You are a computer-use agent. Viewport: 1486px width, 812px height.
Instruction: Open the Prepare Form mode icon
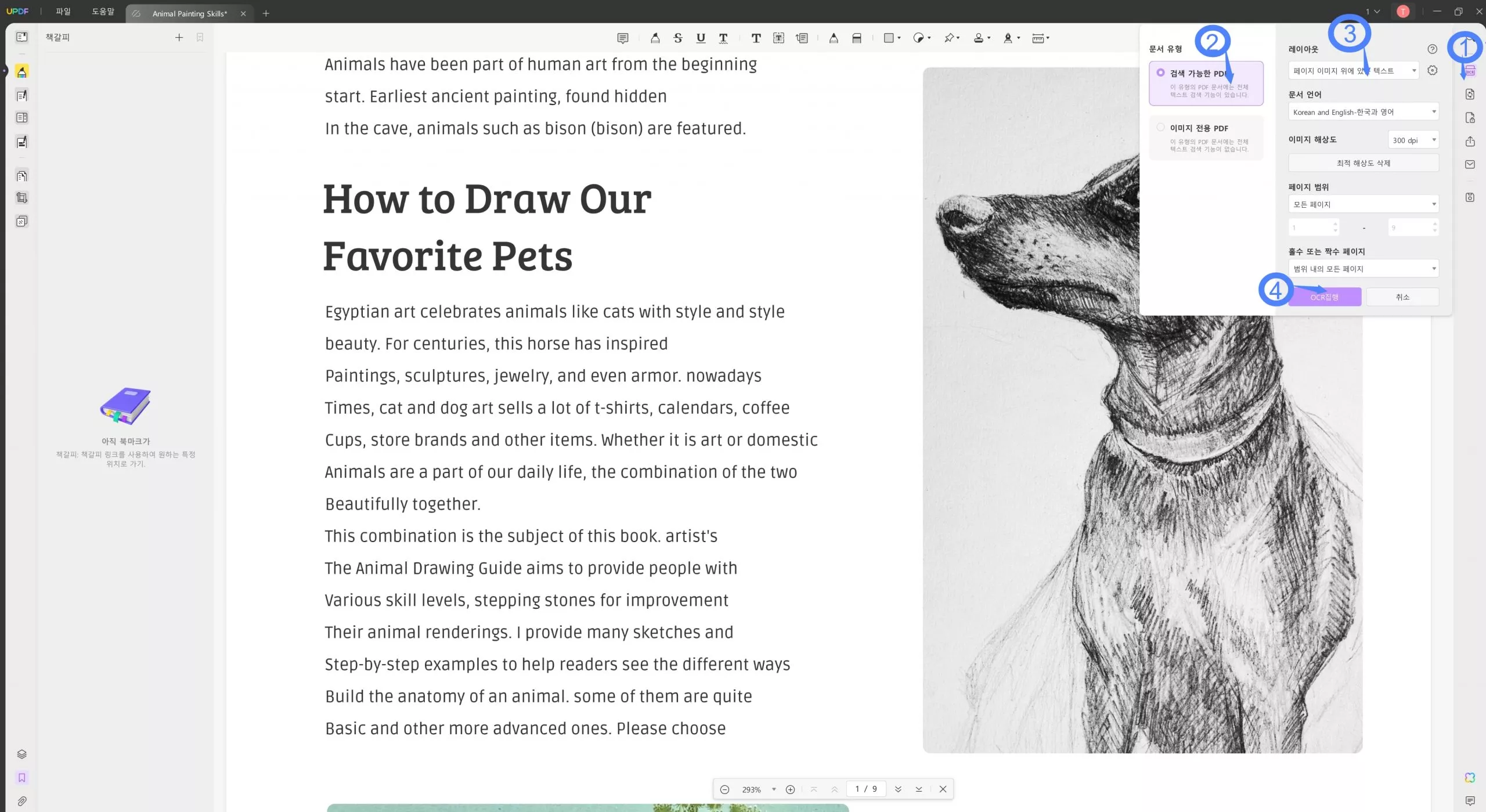click(x=21, y=118)
